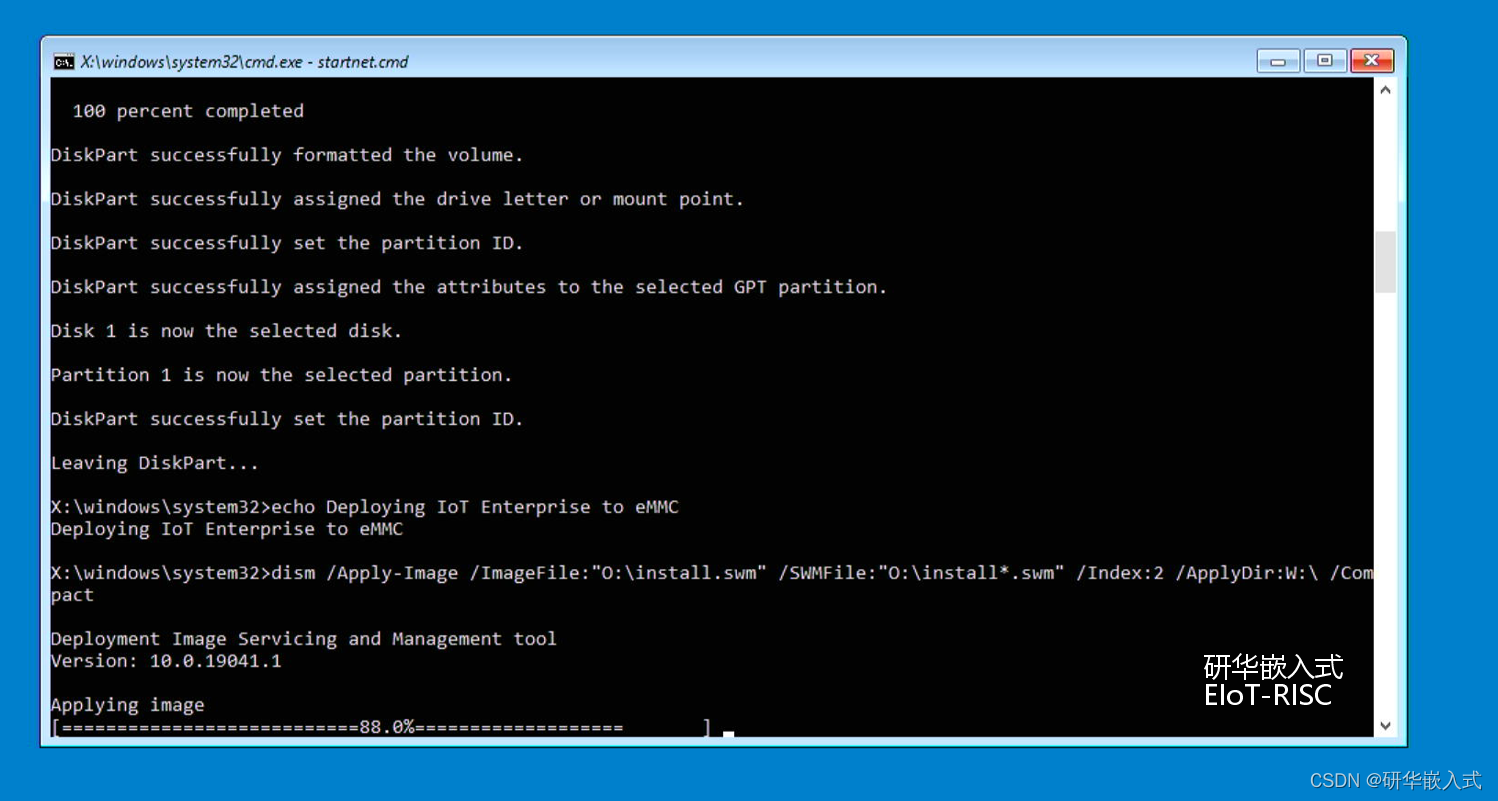Close the cmd.exe startnet.cmd window
The width and height of the screenshot is (1498, 801).
(x=1372, y=61)
